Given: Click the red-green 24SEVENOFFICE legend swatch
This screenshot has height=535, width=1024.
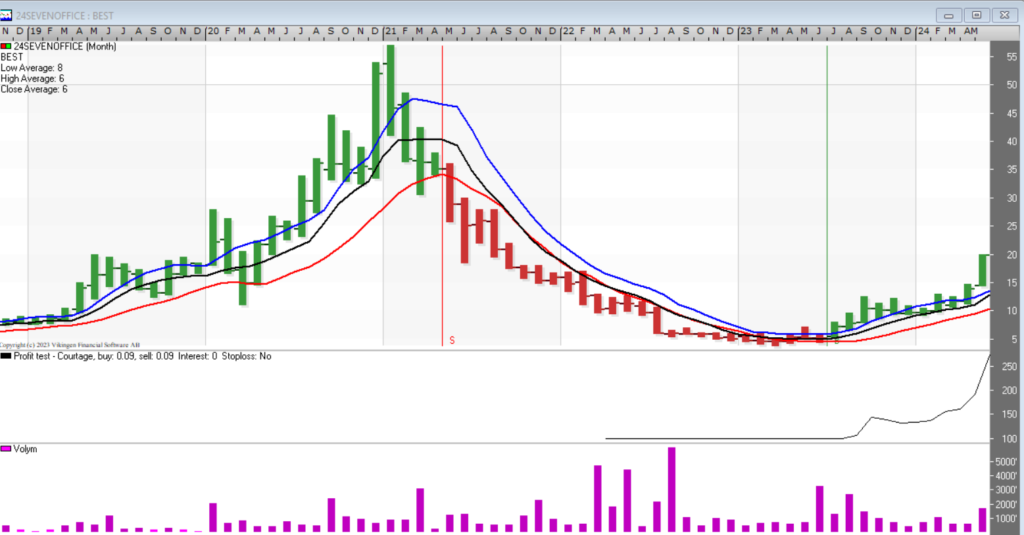Looking at the screenshot, I should point(6,46).
